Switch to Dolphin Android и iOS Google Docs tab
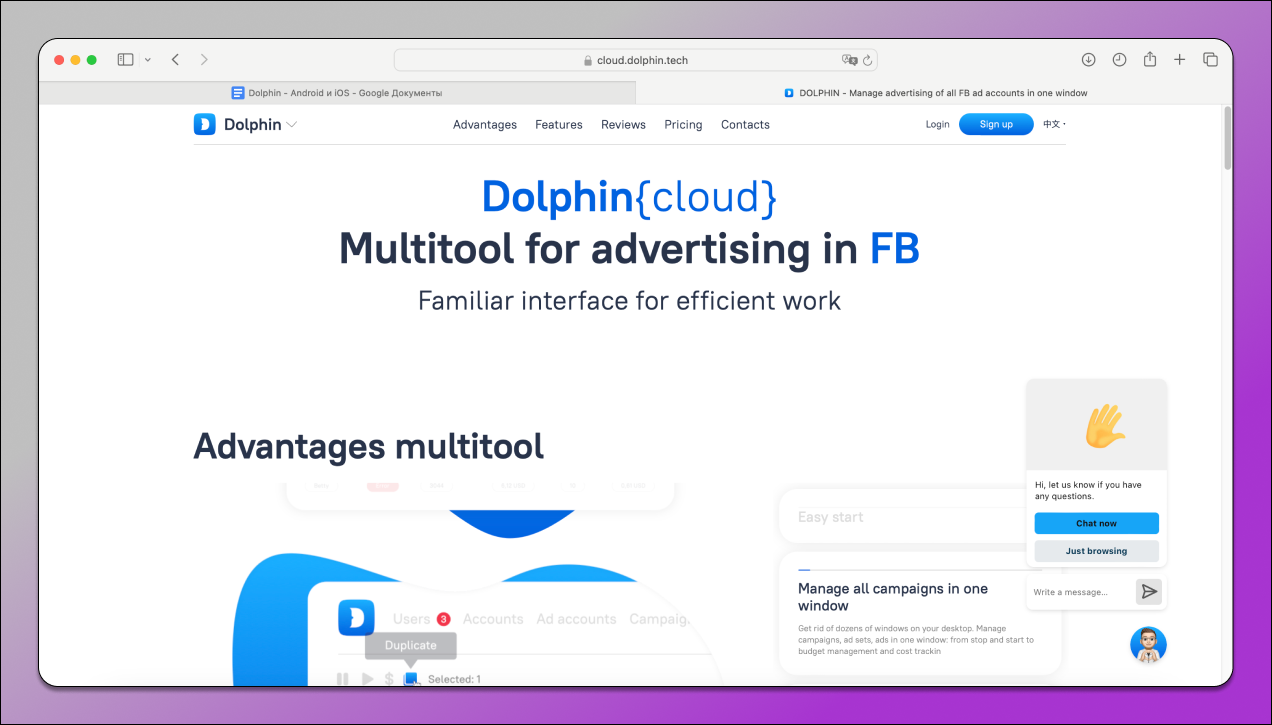This screenshot has height=725, width=1272. (x=337, y=93)
